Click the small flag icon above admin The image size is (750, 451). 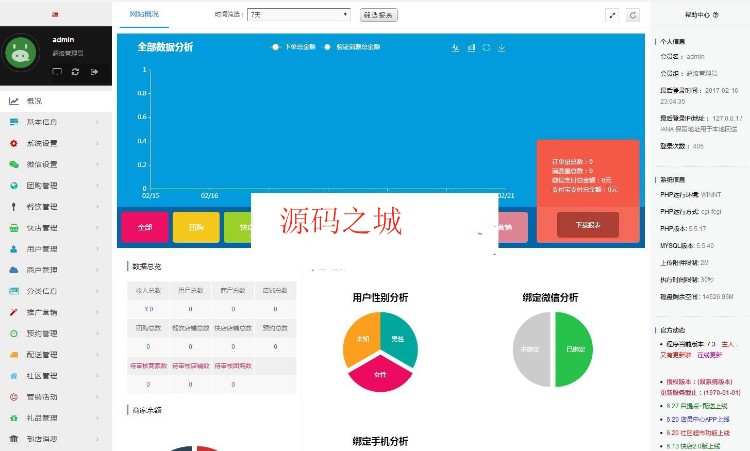coord(55,14)
